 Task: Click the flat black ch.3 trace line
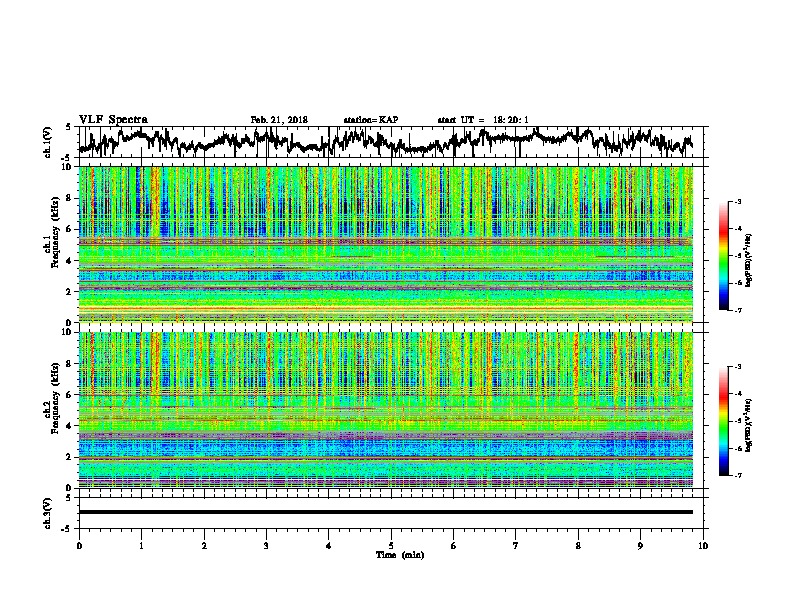(385, 512)
